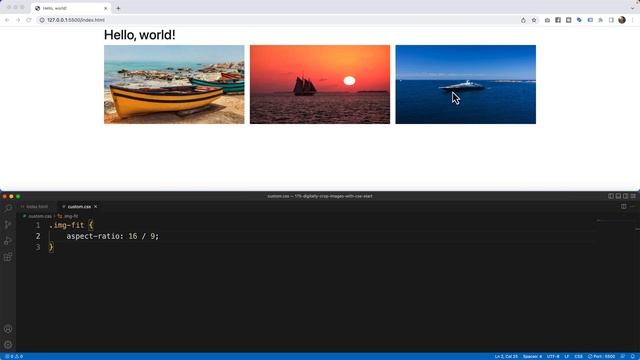Click line number 2 in the gutter
This screenshot has width=640, height=360.
click(38, 236)
